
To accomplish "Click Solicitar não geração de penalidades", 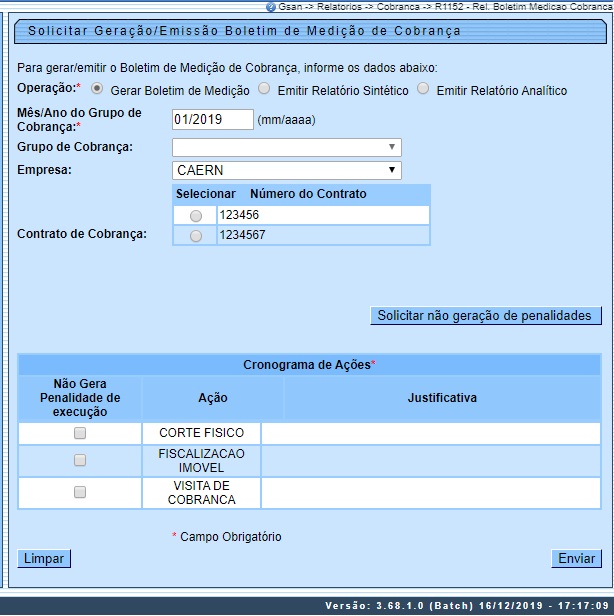I will [485, 316].
